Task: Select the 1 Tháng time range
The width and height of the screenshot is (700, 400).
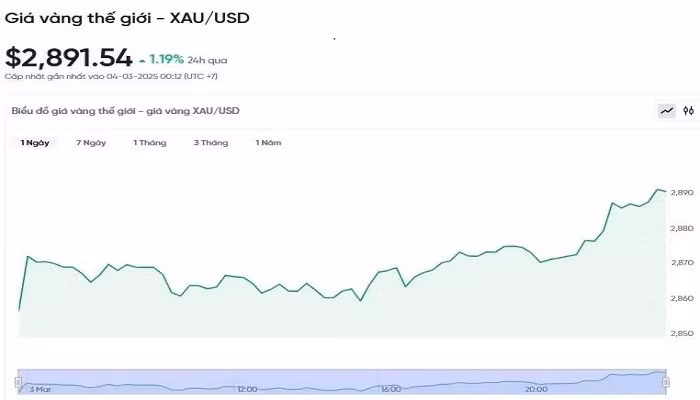Action: point(150,143)
